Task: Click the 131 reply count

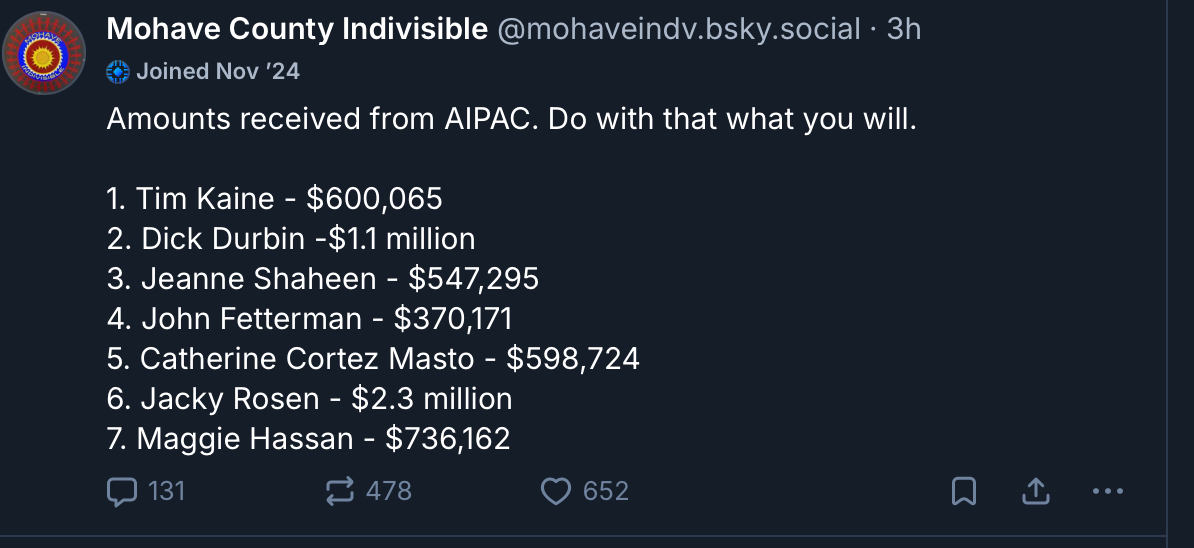Action: tap(166, 491)
